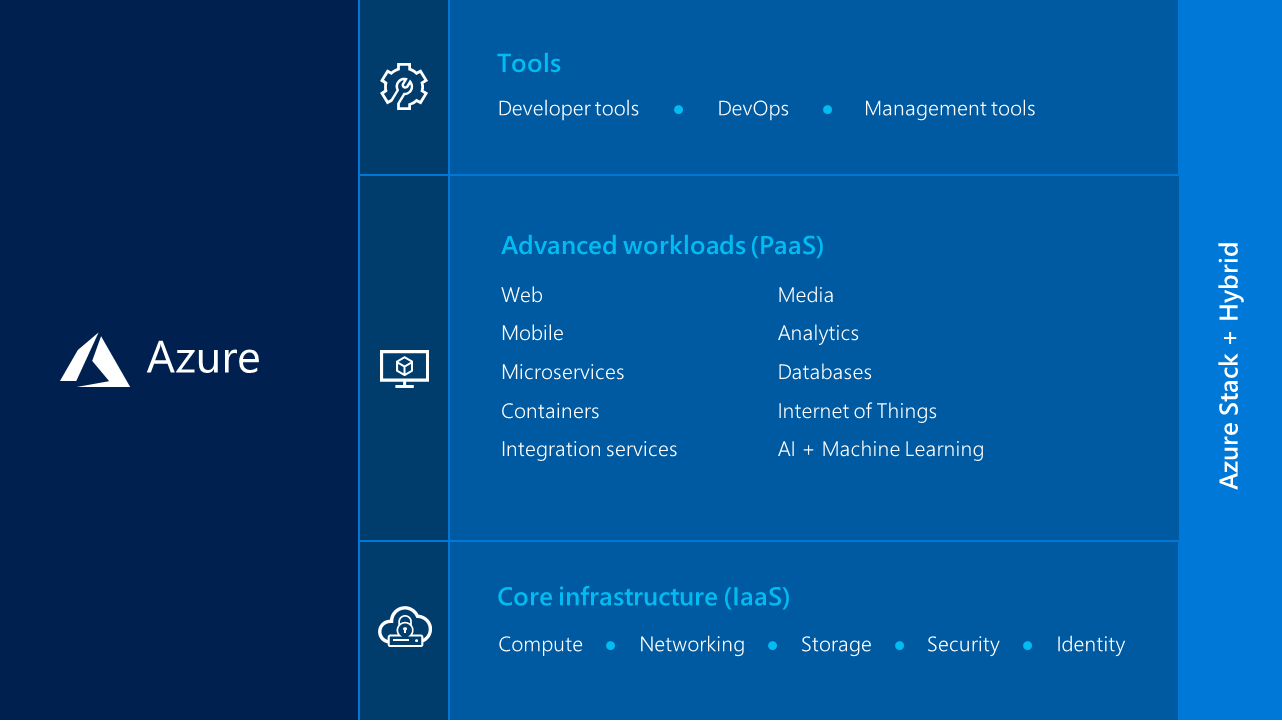Select the Storage label
1282x721 pixels.
click(x=836, y=645)
